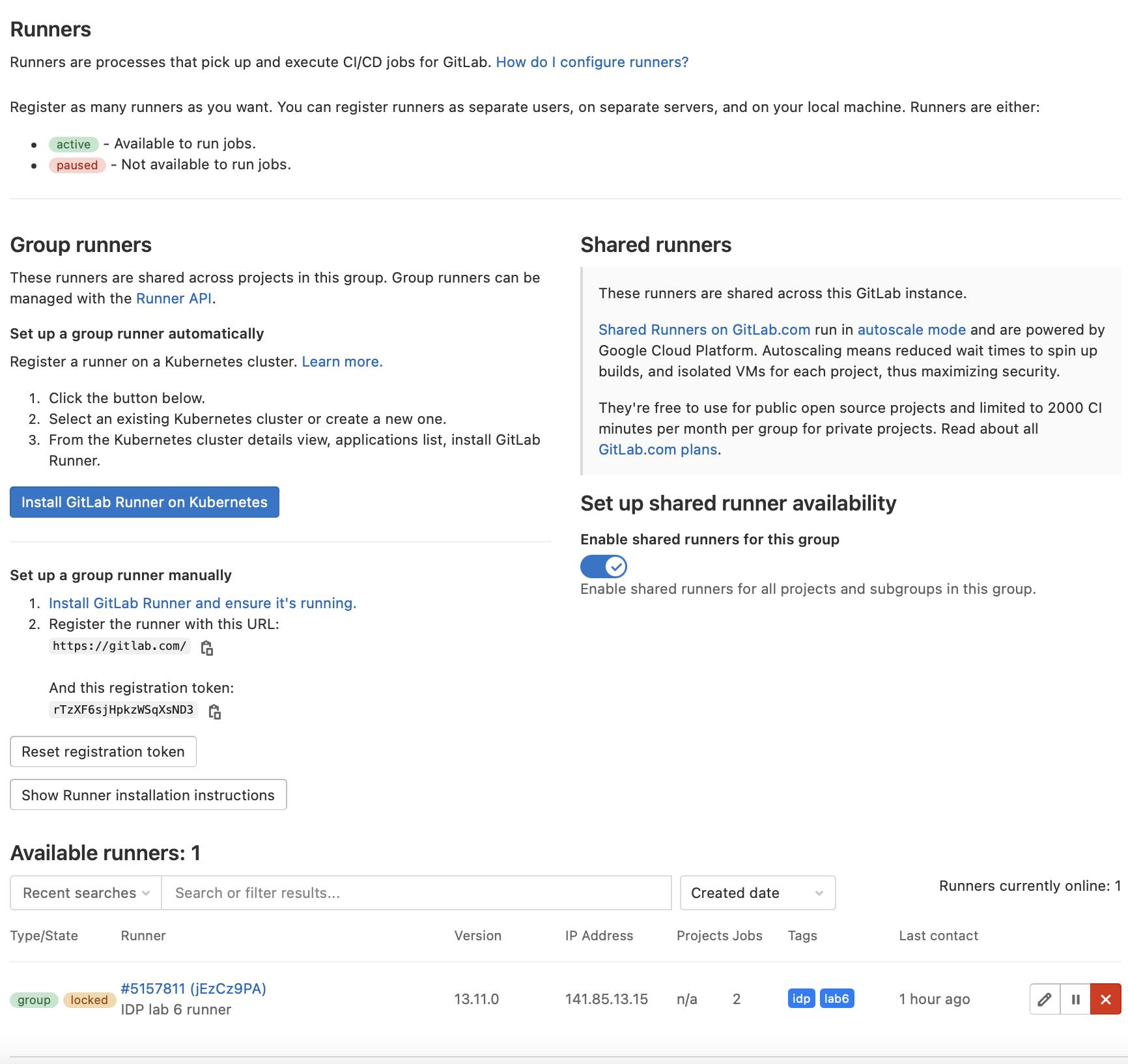Pause the IDP lab 6 runner

[x=1075, y=999]
